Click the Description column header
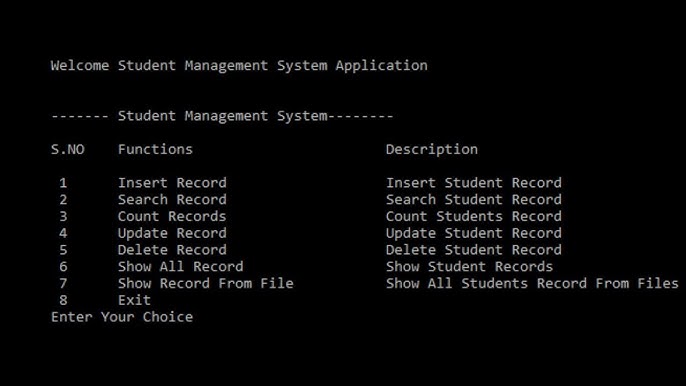The width and height of the screenshot is (686, 386). pos(431,150)
